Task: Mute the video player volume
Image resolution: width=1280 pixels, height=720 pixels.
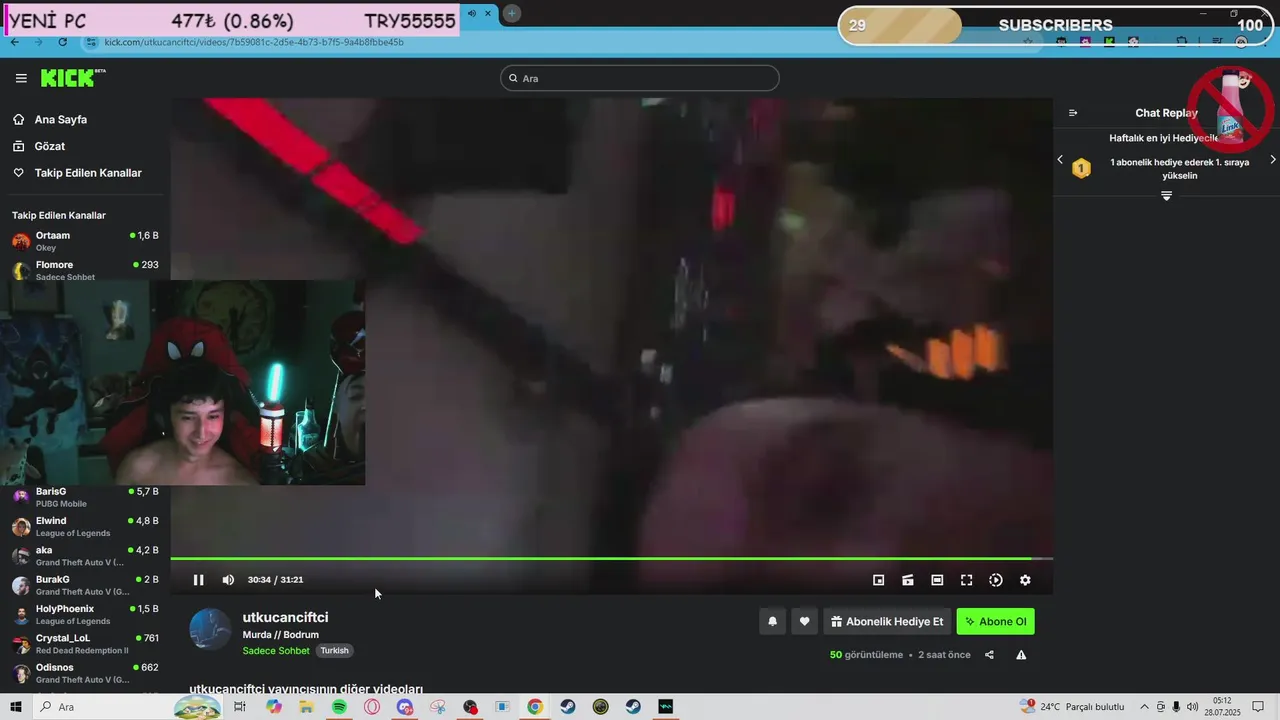Action: click(228, 580)
